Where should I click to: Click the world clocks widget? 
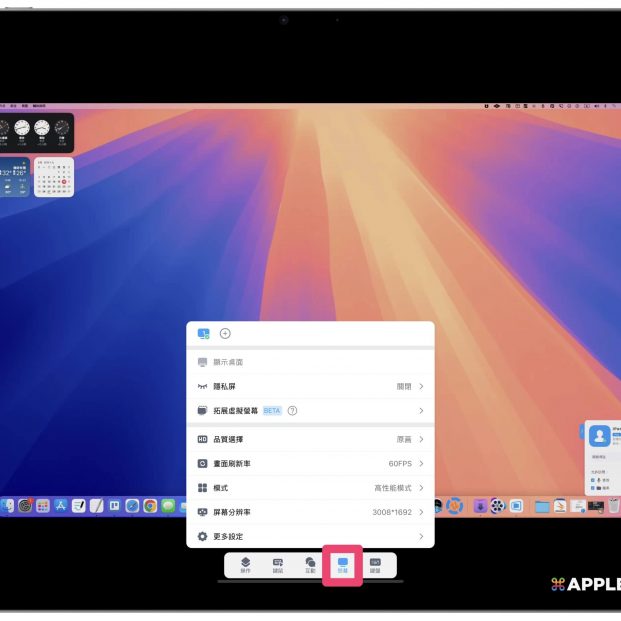pyautogui.click(x=36, y=129)
